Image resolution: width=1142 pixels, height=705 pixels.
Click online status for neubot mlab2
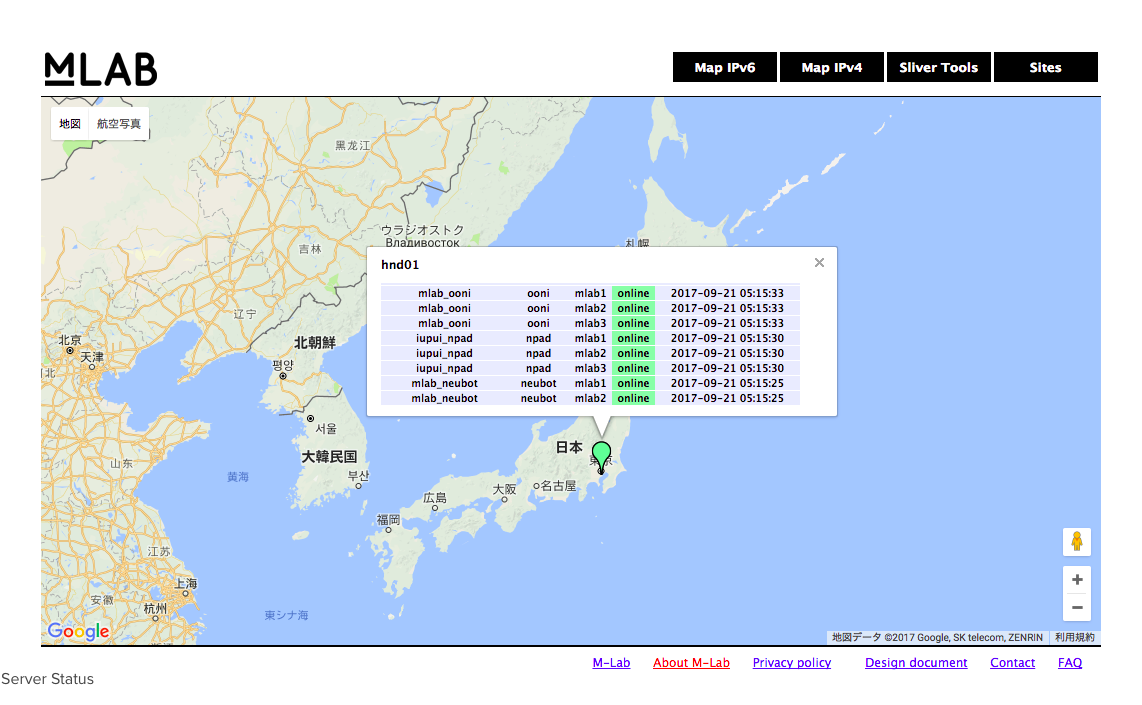point(633,398)
